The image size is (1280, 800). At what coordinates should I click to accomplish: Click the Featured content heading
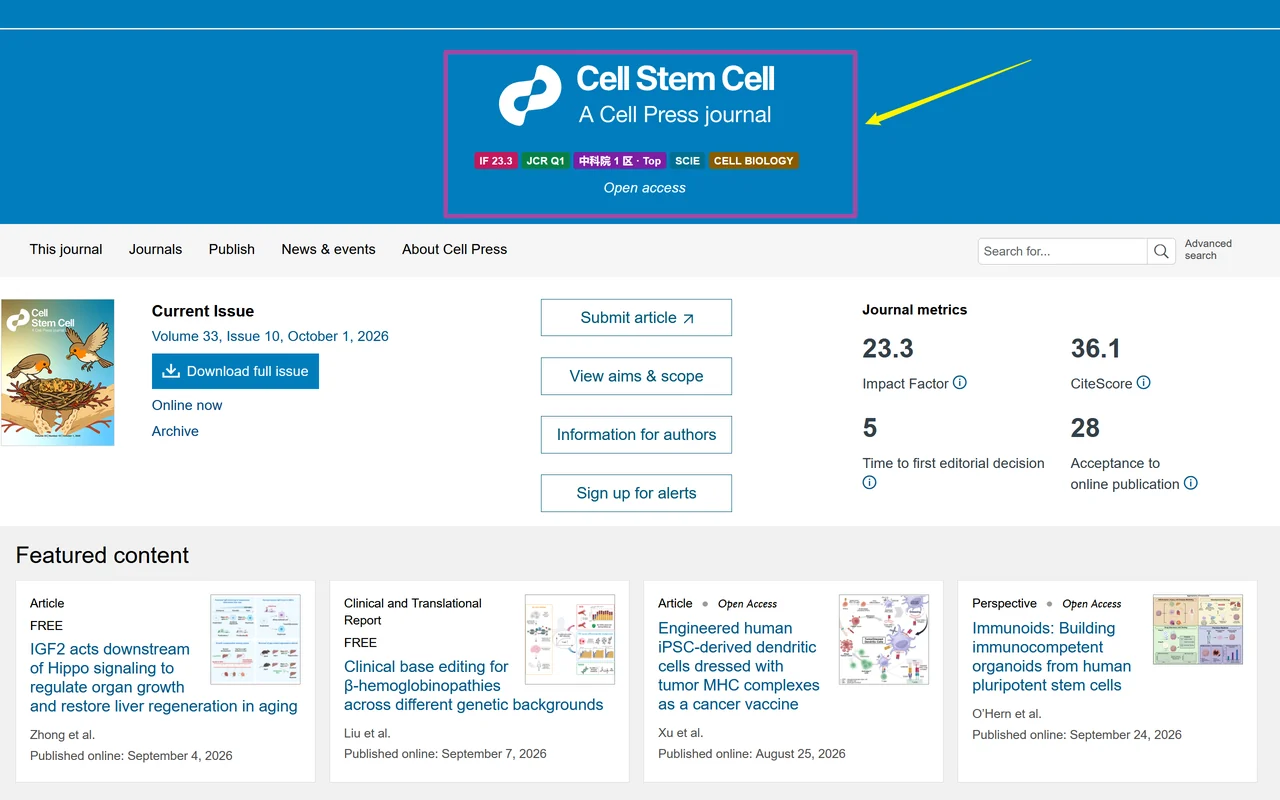[102, 556]
